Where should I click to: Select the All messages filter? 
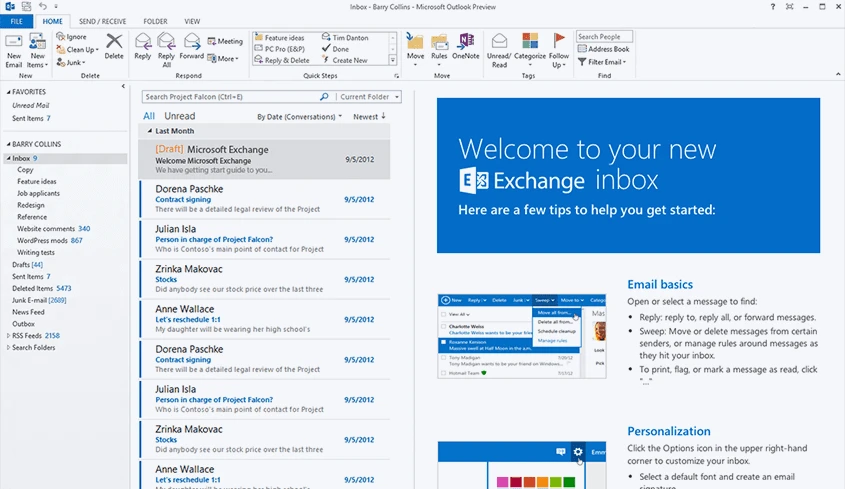pyautogui.click(x=149, y=117)
